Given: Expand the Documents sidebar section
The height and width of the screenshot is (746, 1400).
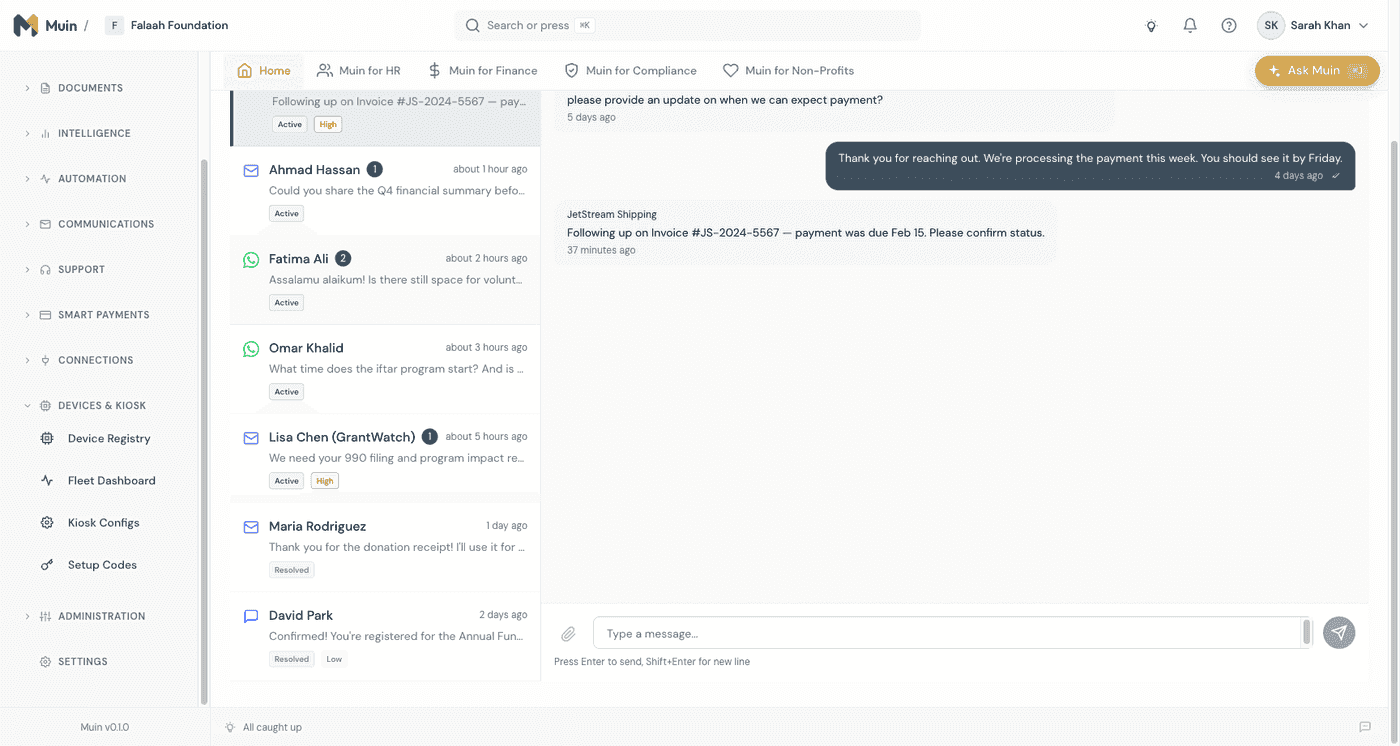Looking at the screenshot, I should [90, 88].
